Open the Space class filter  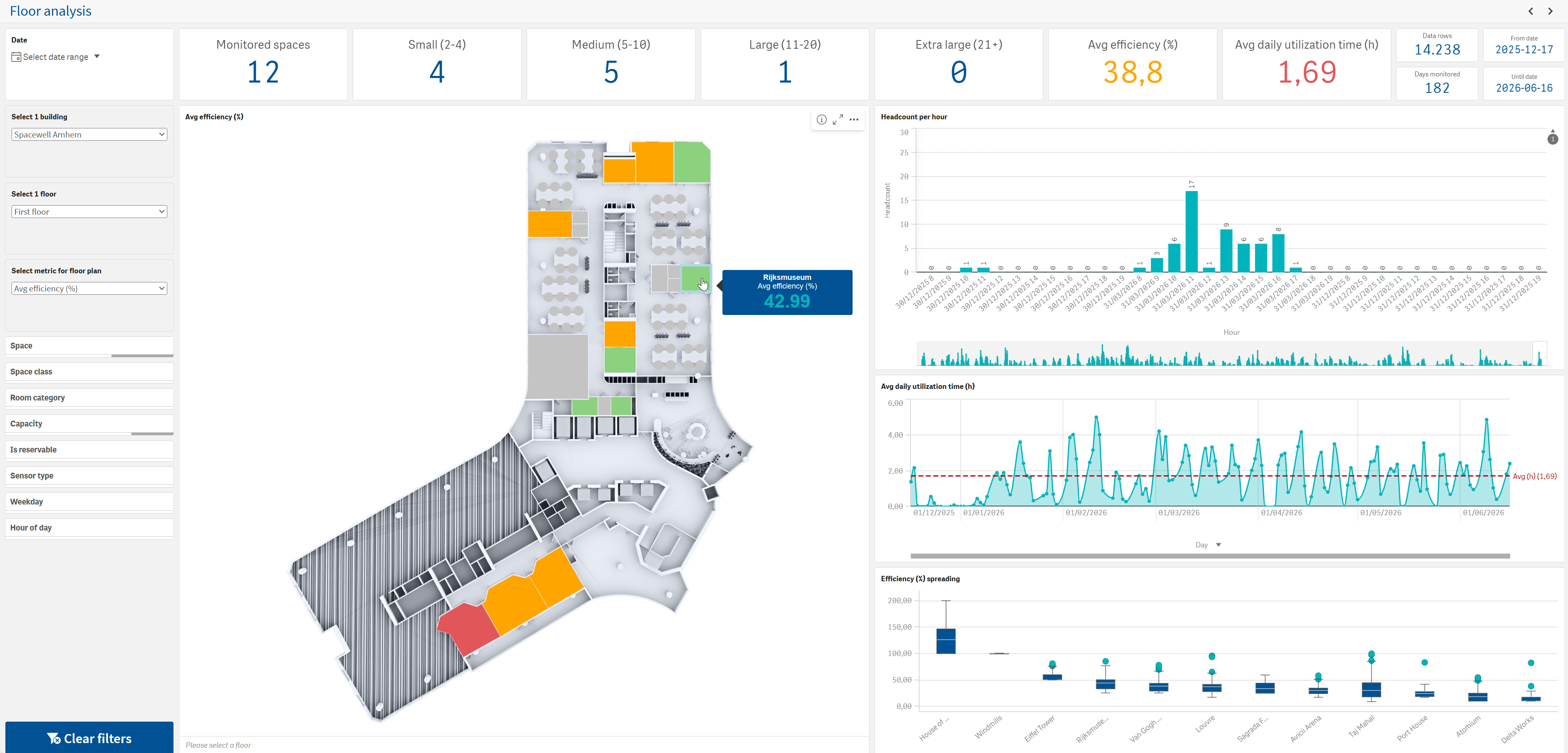tap(89, 372)
